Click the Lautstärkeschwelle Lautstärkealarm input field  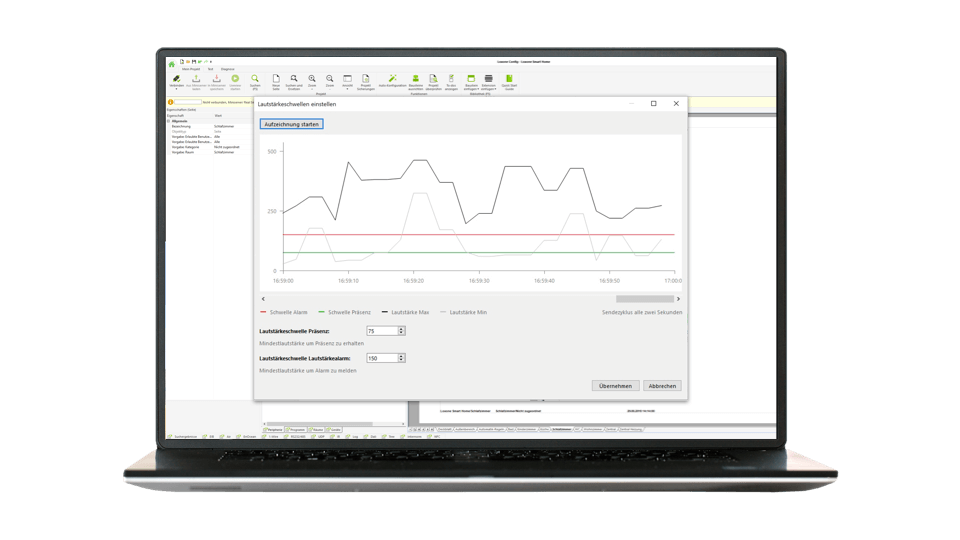tap(381, 357)
